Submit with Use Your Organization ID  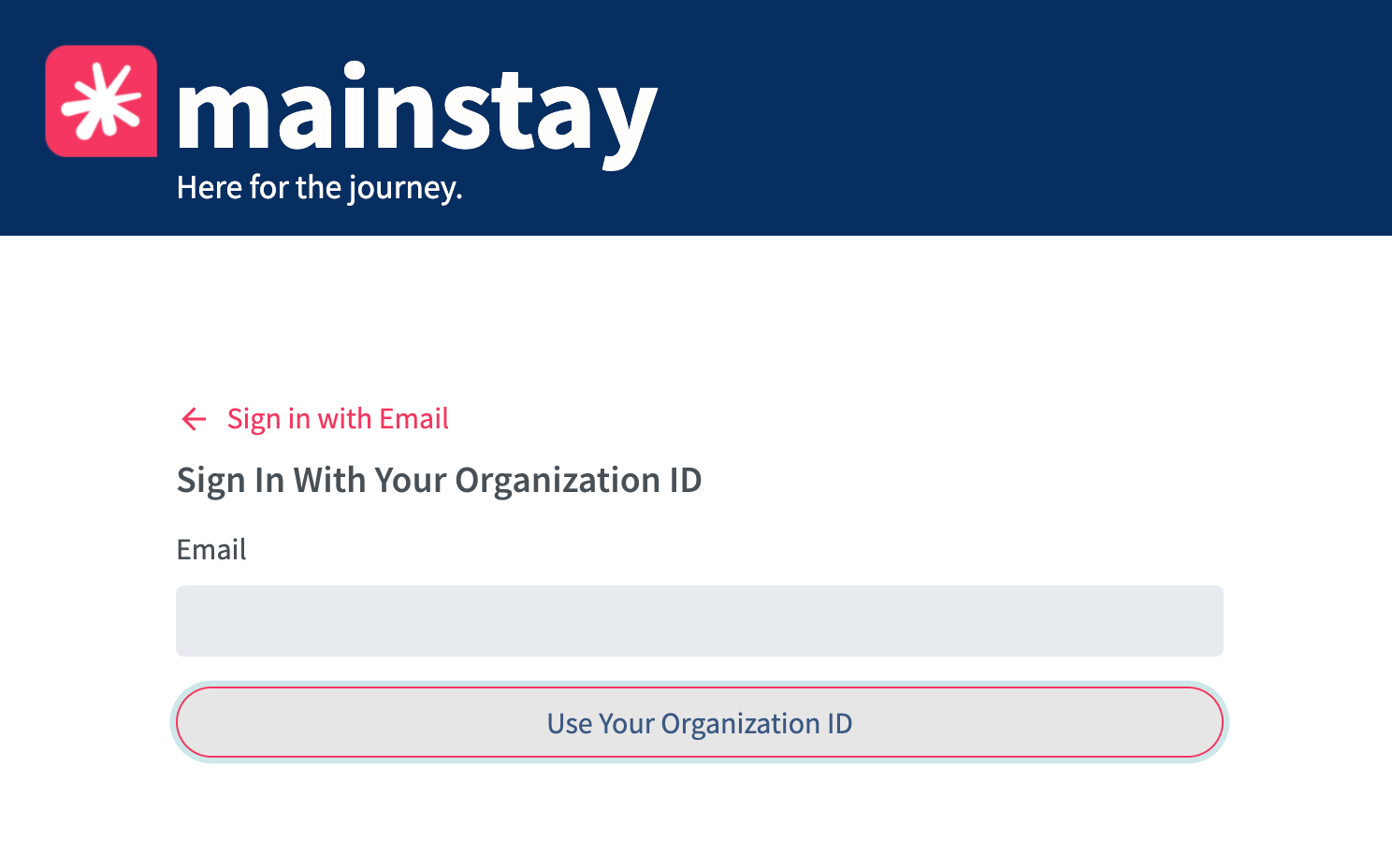[700, 722]
